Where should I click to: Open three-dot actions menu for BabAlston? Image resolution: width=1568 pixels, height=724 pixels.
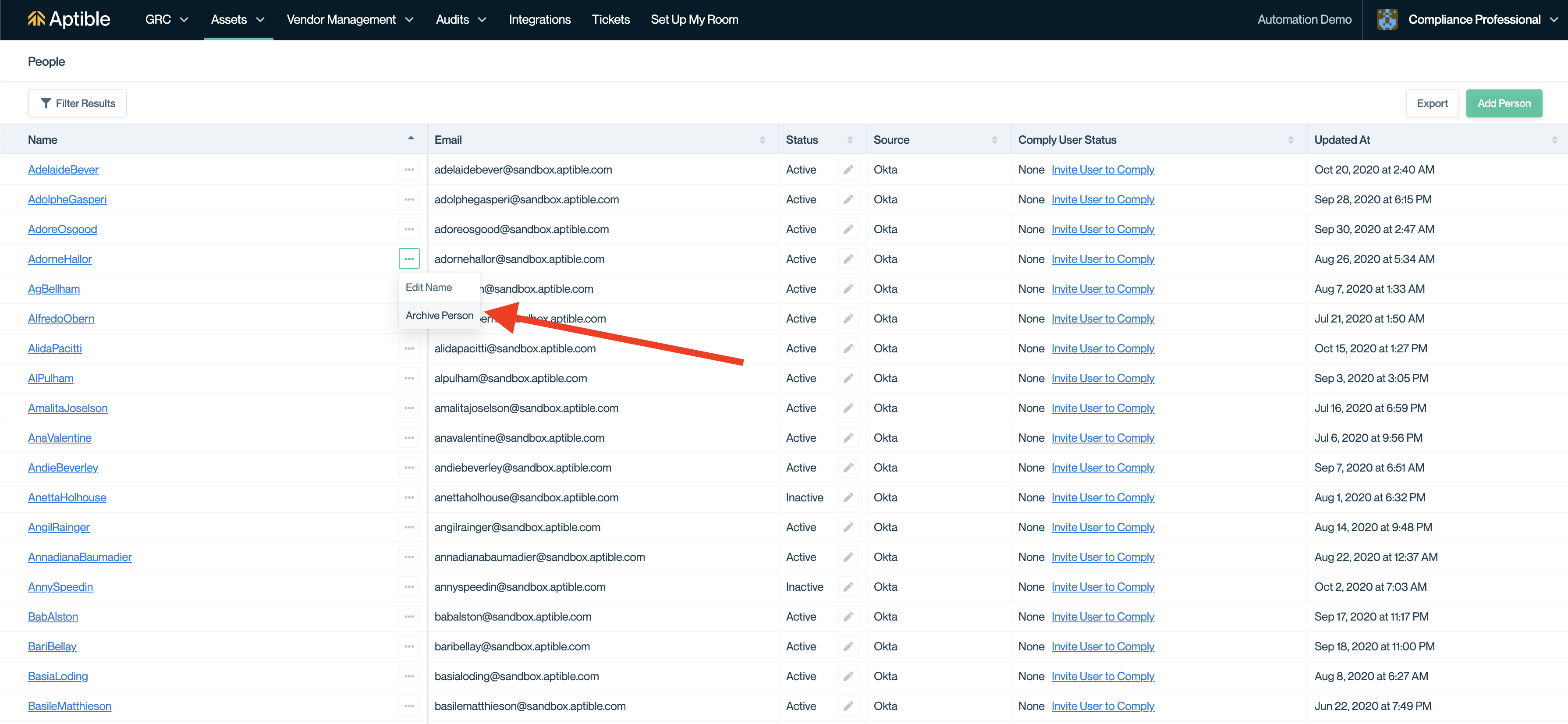[x=409, y=617]
